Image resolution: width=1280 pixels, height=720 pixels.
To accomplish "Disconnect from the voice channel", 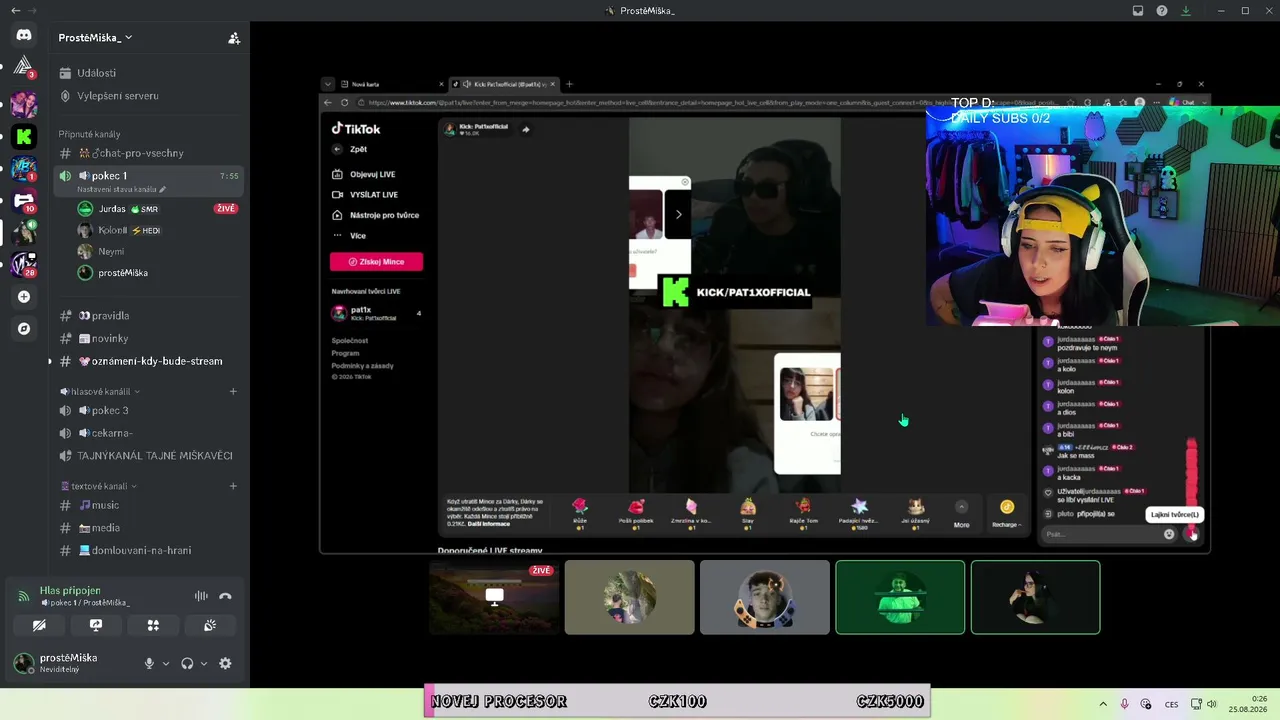I will coord(225,596).
